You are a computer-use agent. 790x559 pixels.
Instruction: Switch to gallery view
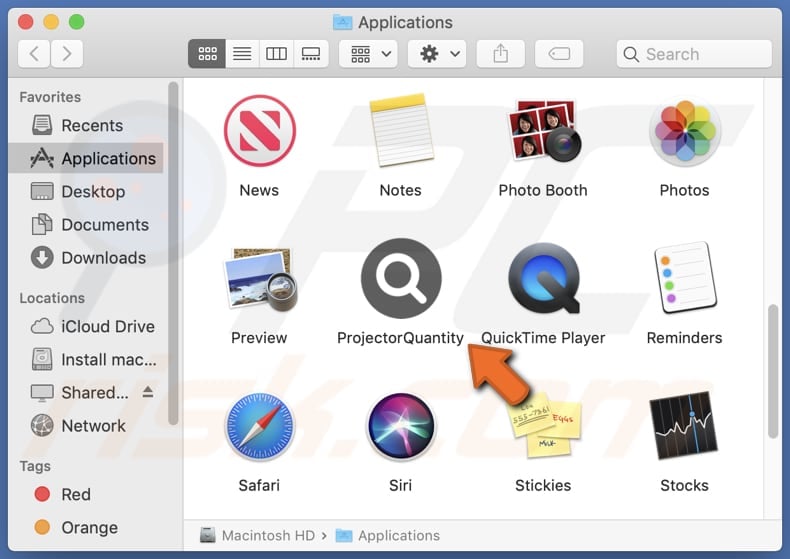pyautogui.click(x=311, y=53)
